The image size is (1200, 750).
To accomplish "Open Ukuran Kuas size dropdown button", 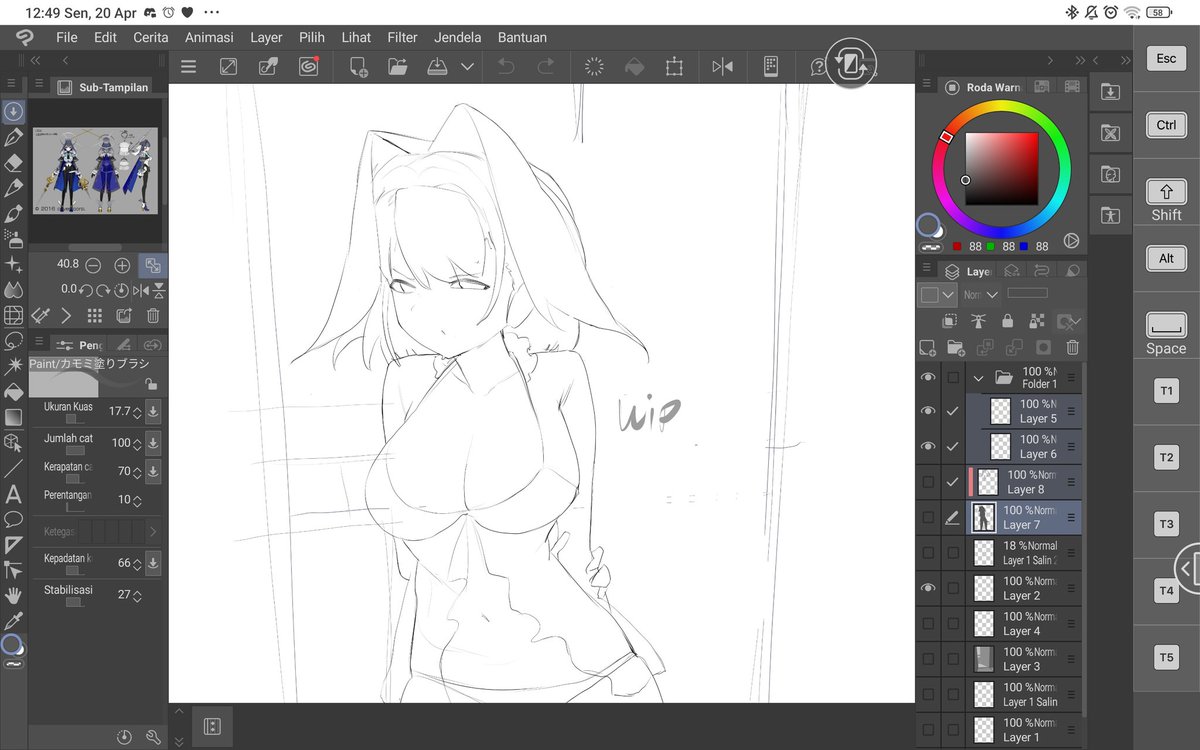I will (153, 411).
